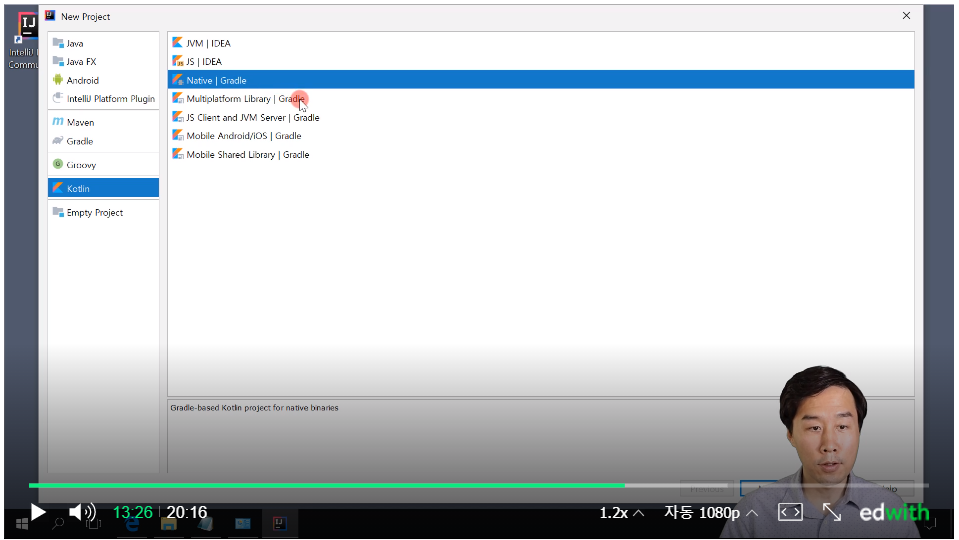Choose Mobile Shared Library | Gradle template
959x540 pixels.
point(541,155)
